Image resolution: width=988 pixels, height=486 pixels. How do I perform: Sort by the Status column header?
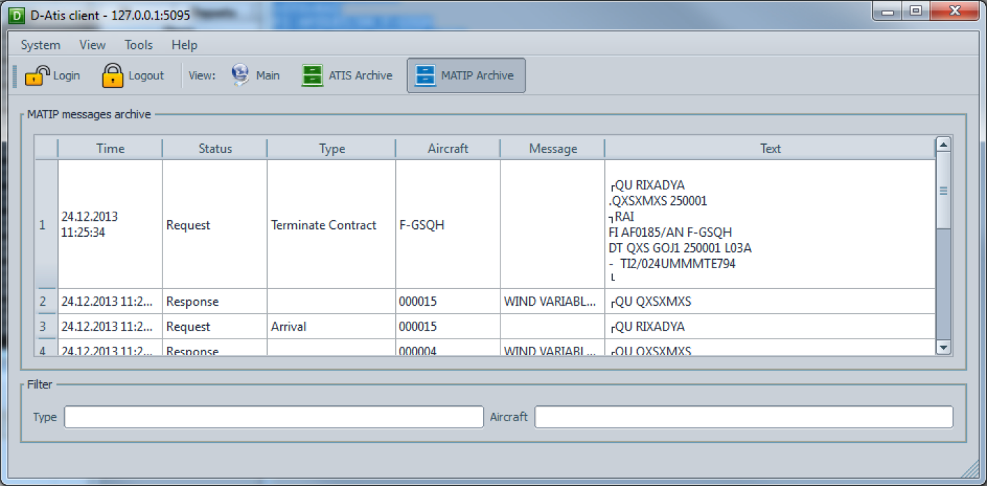[214, 148]
